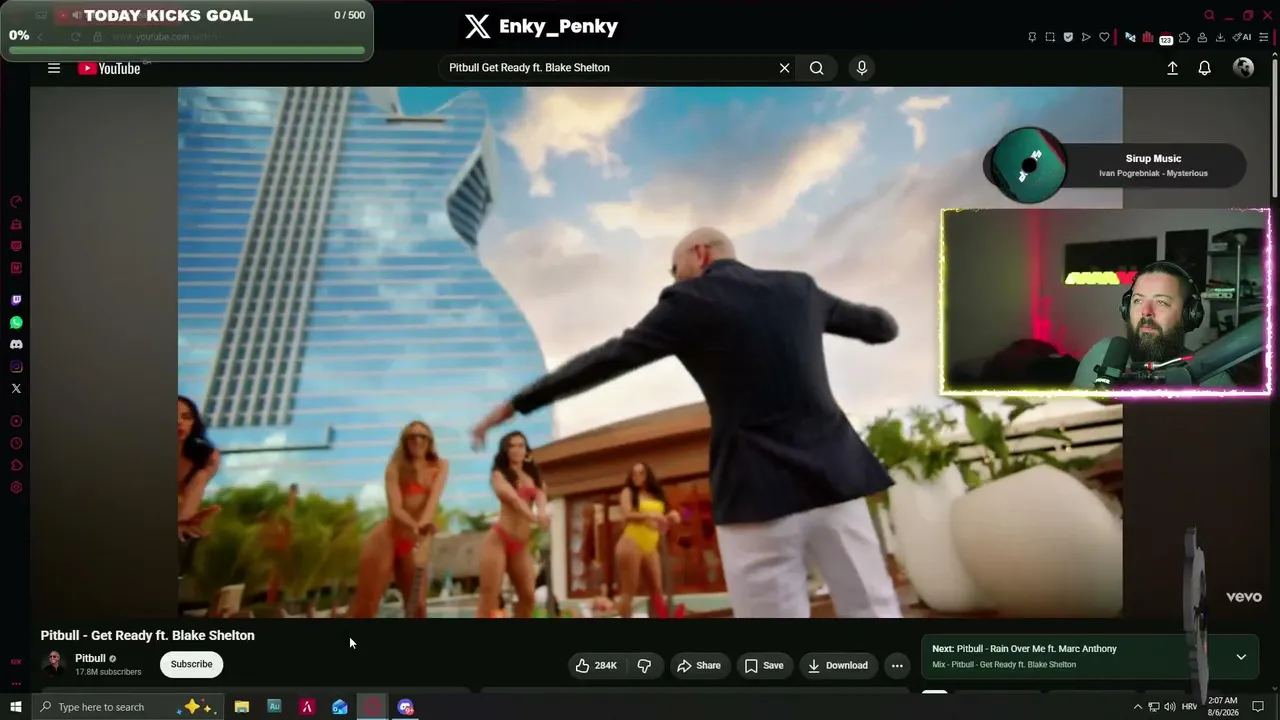Viewport: 1280px width, 720px height.
Task: Click the video player to pause playback
Action: 650,352
